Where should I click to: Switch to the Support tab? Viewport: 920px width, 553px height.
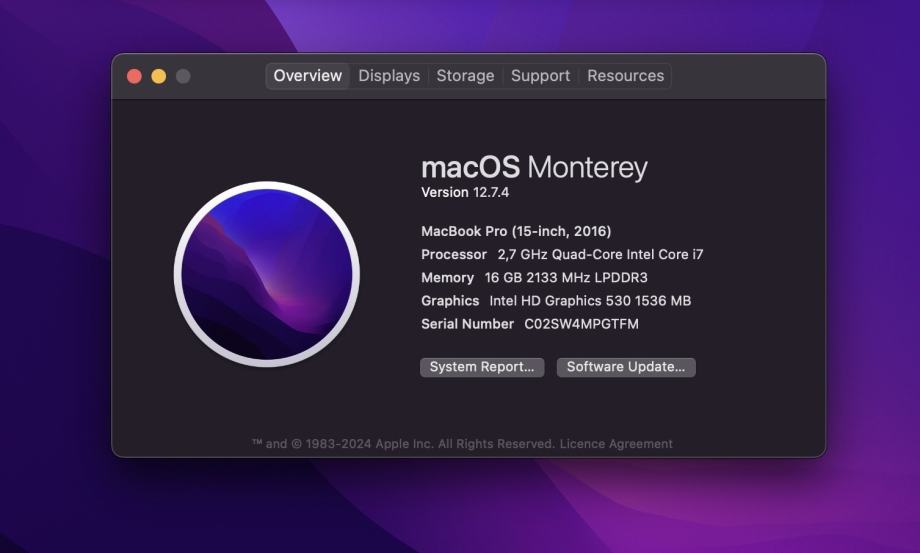pos(540,76)
